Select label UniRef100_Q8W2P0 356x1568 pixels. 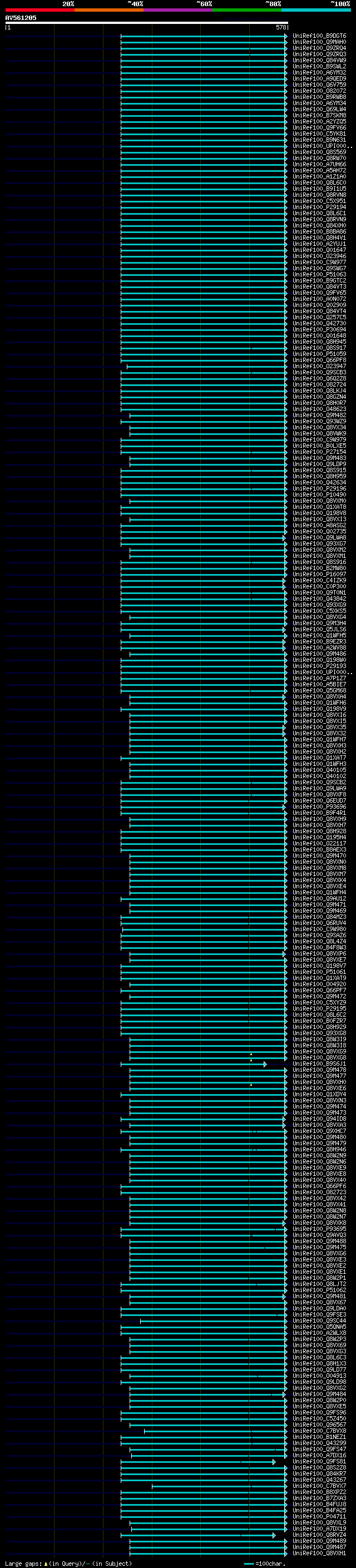[319, 1400]
